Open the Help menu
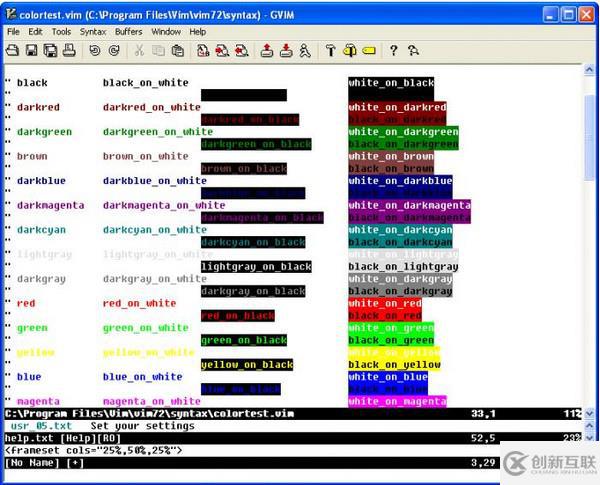This screenshot has height=485, width=600. 197,32
